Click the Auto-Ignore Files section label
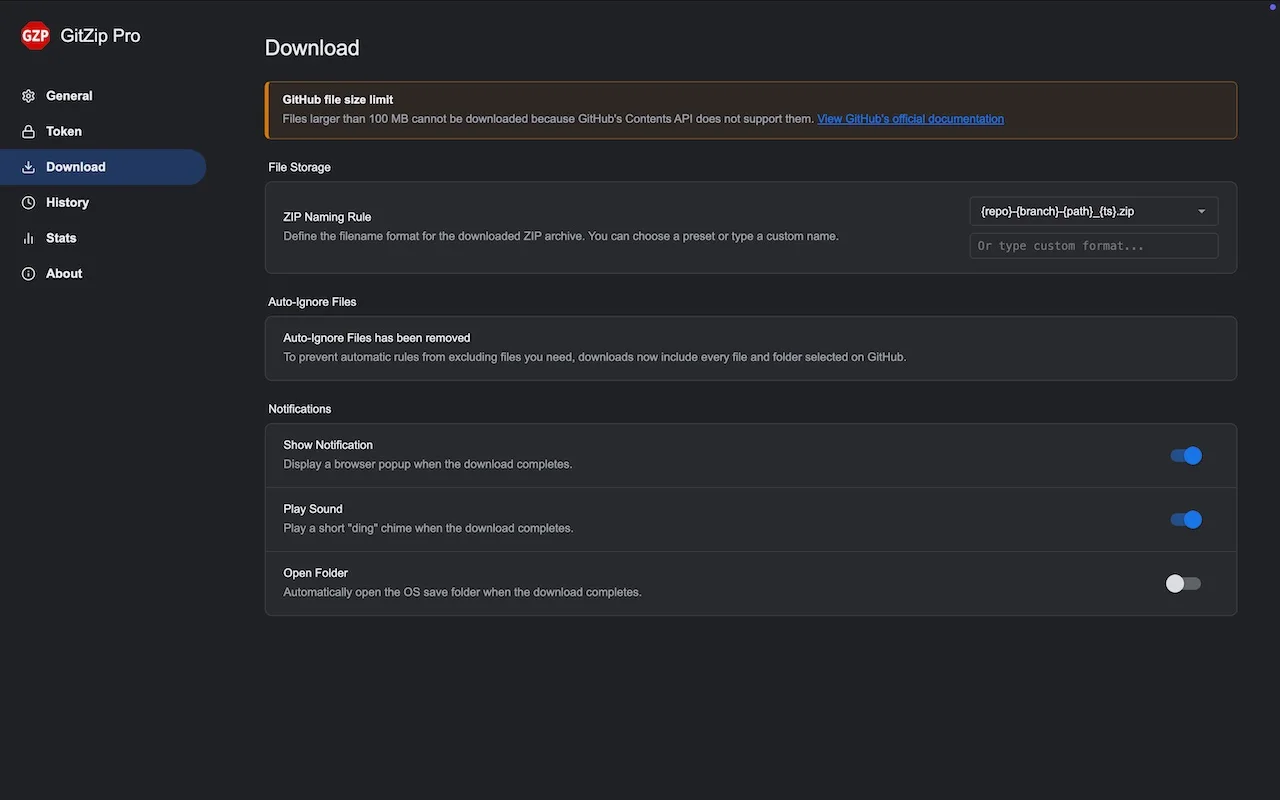This screenshot has width=1280, height=800. pos(312,302)
